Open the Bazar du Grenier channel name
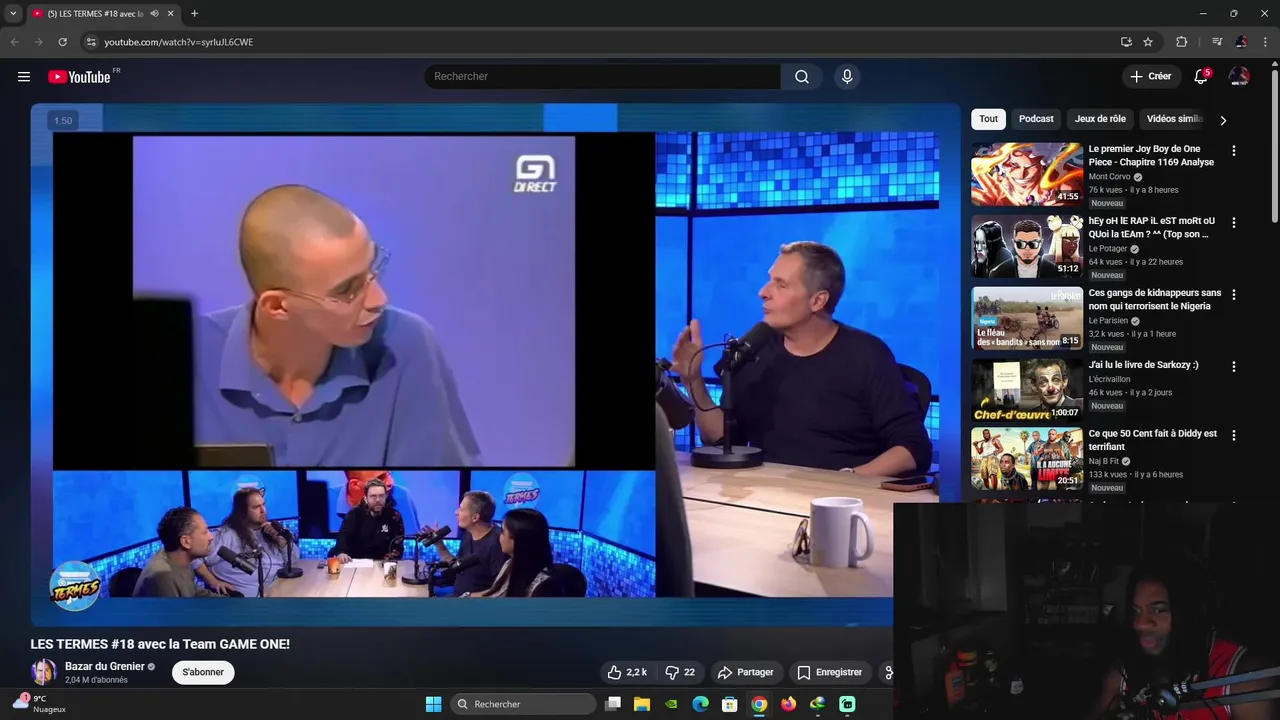This screenshot has width=1280, height=720. pyautogui.click(x=105, y=667)
